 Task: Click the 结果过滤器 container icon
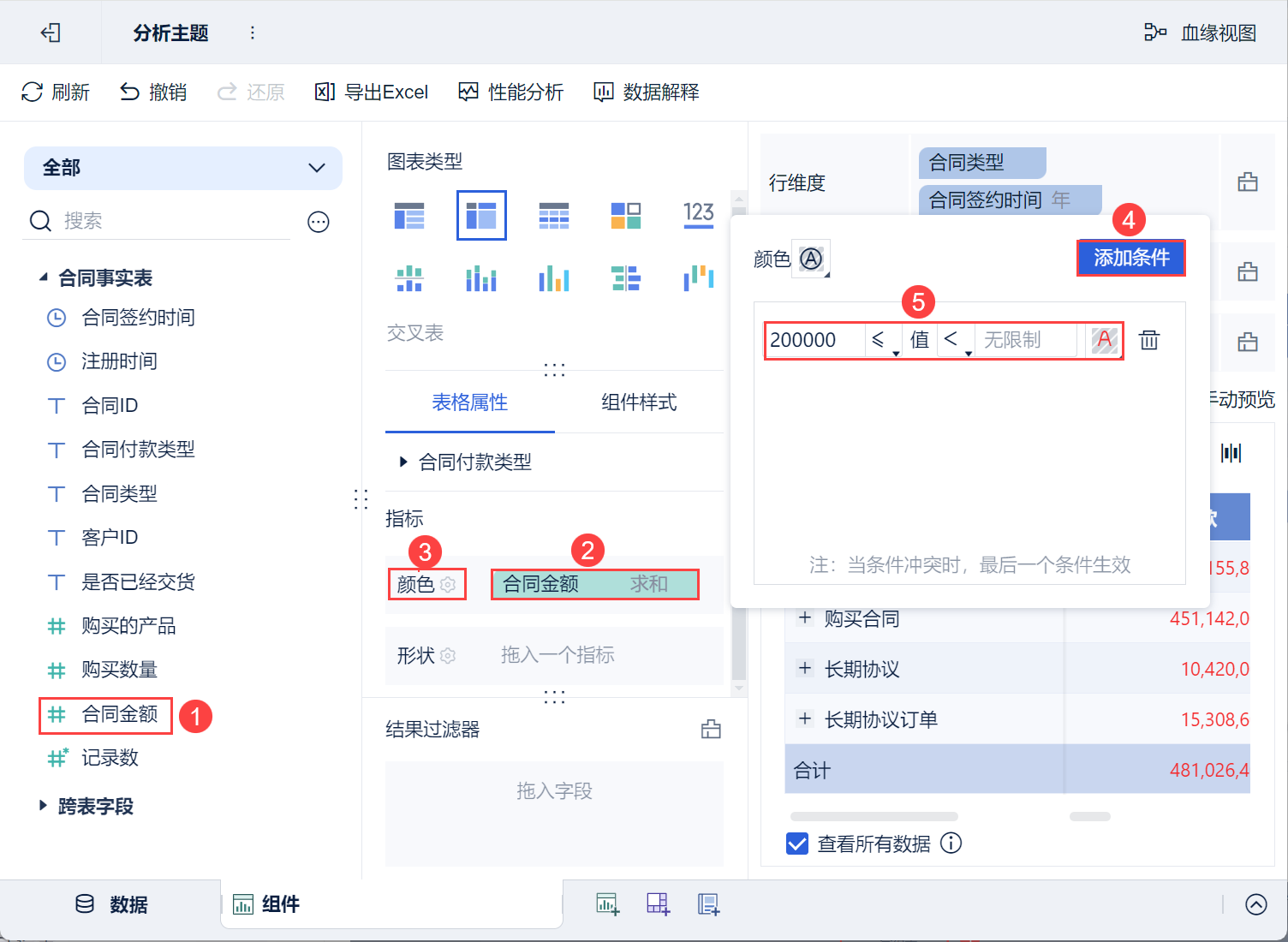(711, 730)
